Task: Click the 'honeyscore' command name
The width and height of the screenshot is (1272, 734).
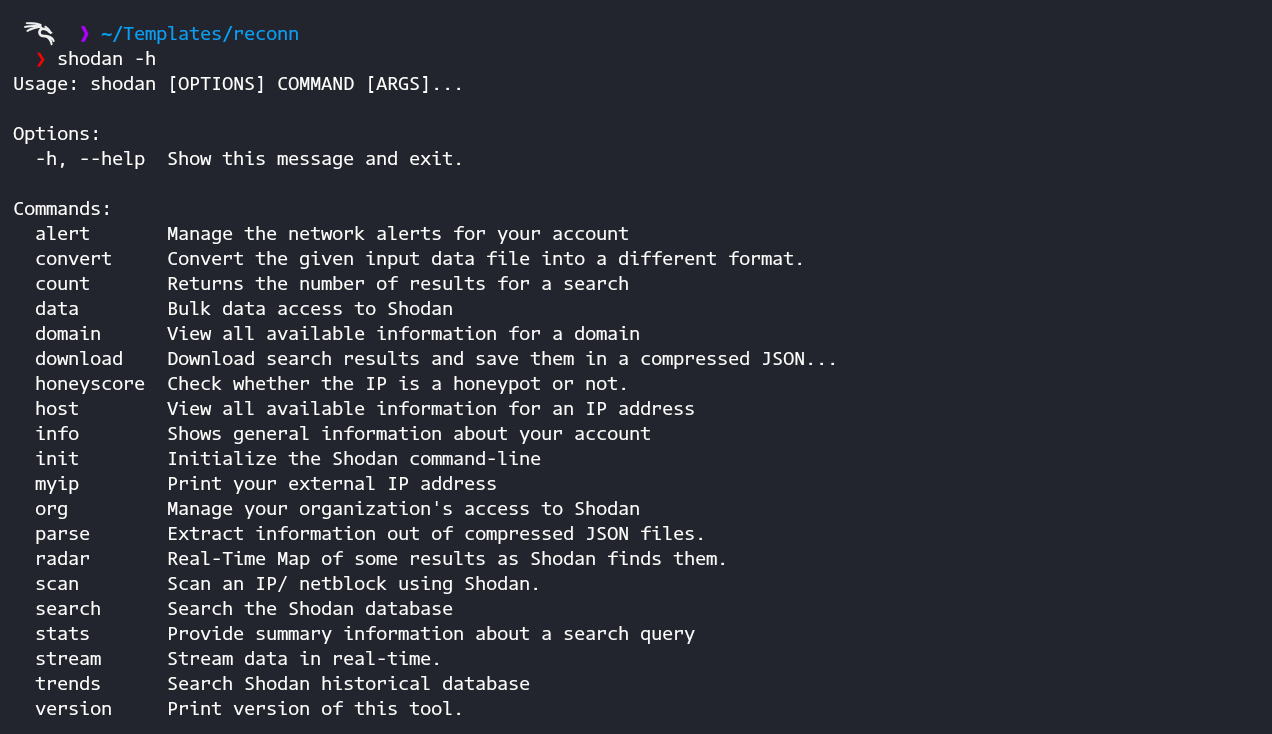Action: (x=90, y=384)
